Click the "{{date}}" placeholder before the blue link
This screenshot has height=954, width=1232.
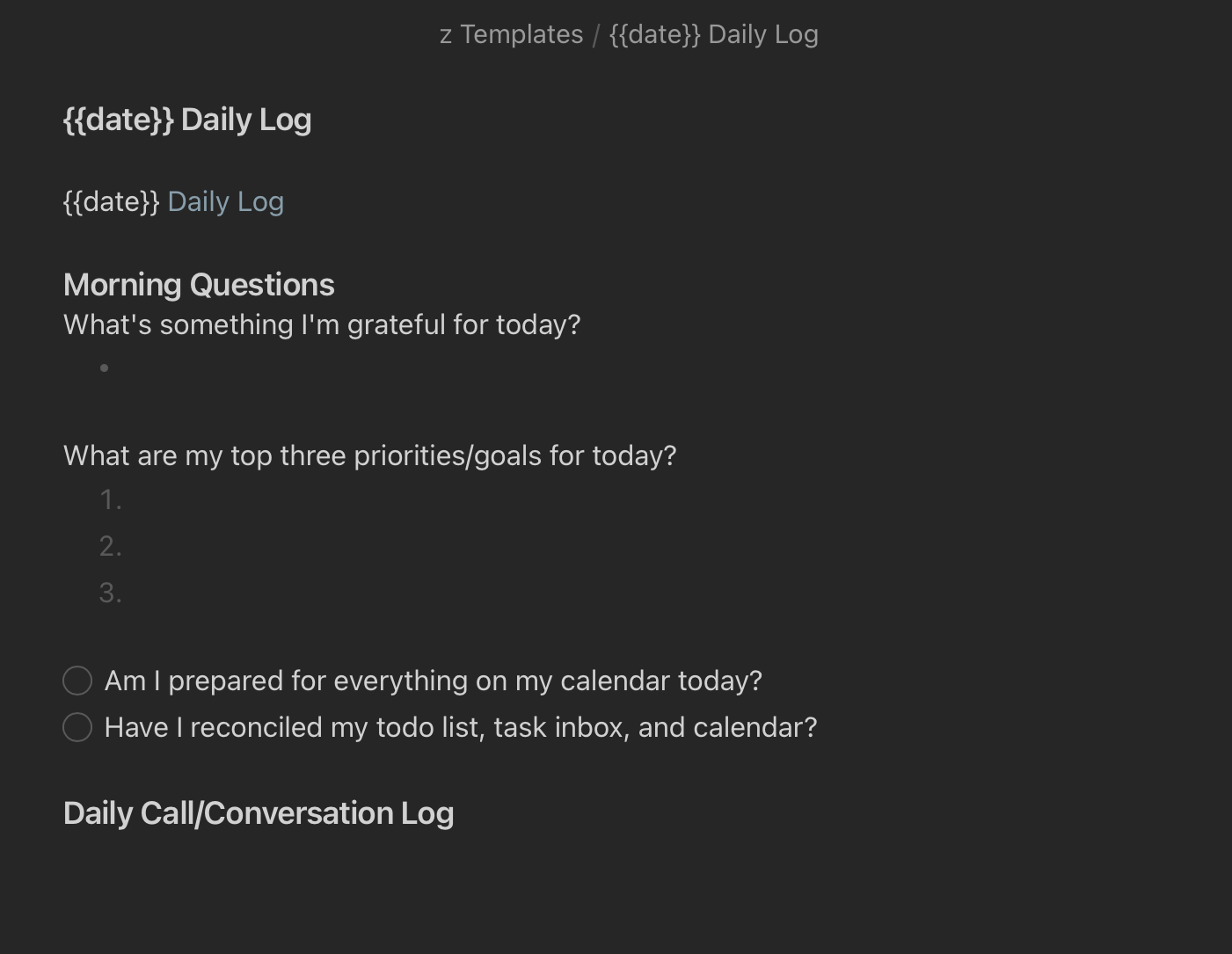coord(112,201)
